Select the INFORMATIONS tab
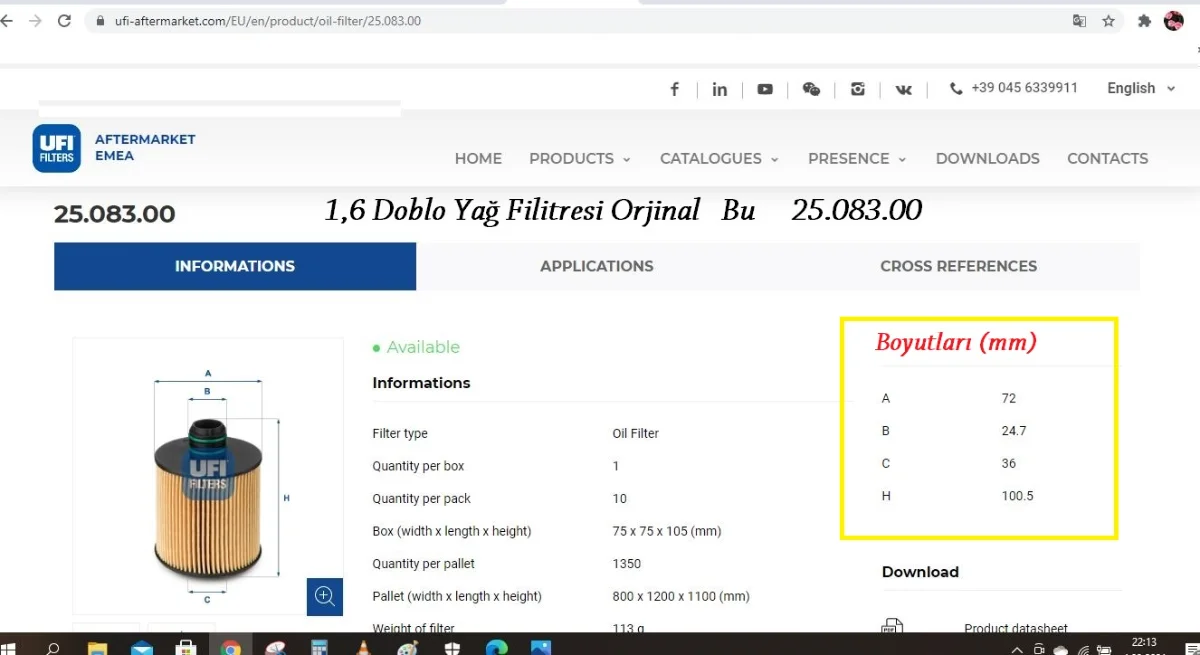Screen dimensions: 1200x655 pos(235,266)
